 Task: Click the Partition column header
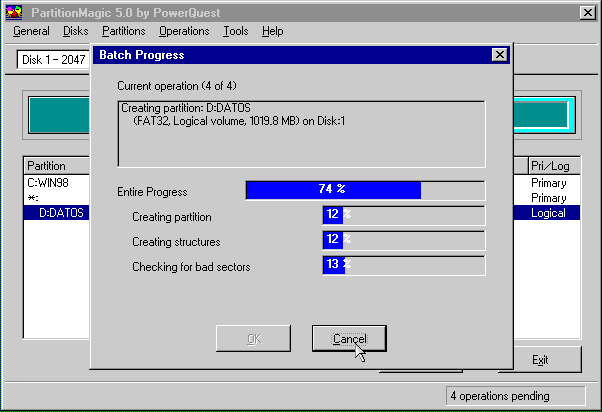tap(57, 166)
